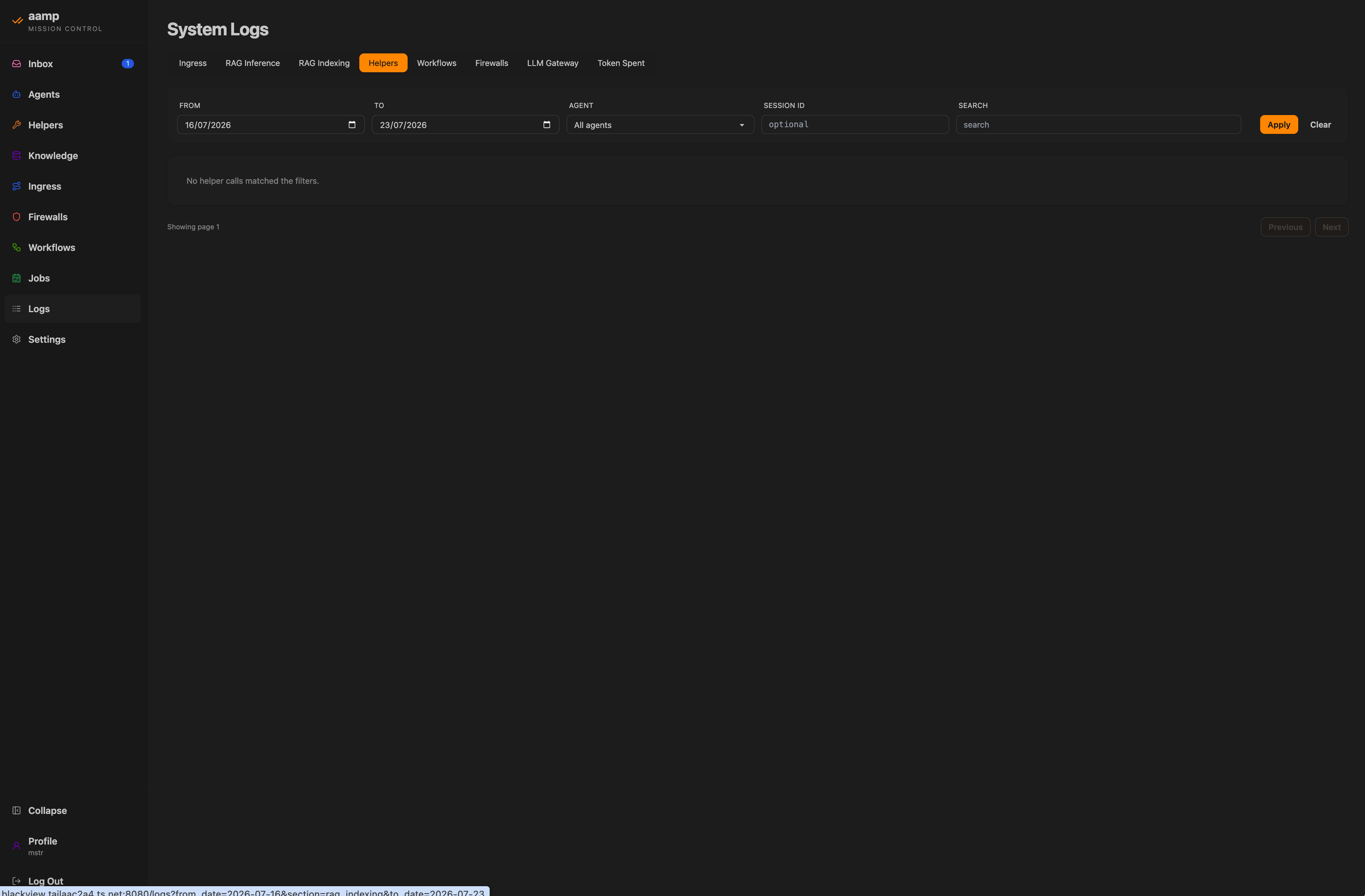Click the MISSION CONTROL subtitle
The width and height of the screenshot is (1365, 896).
(65, 29)
